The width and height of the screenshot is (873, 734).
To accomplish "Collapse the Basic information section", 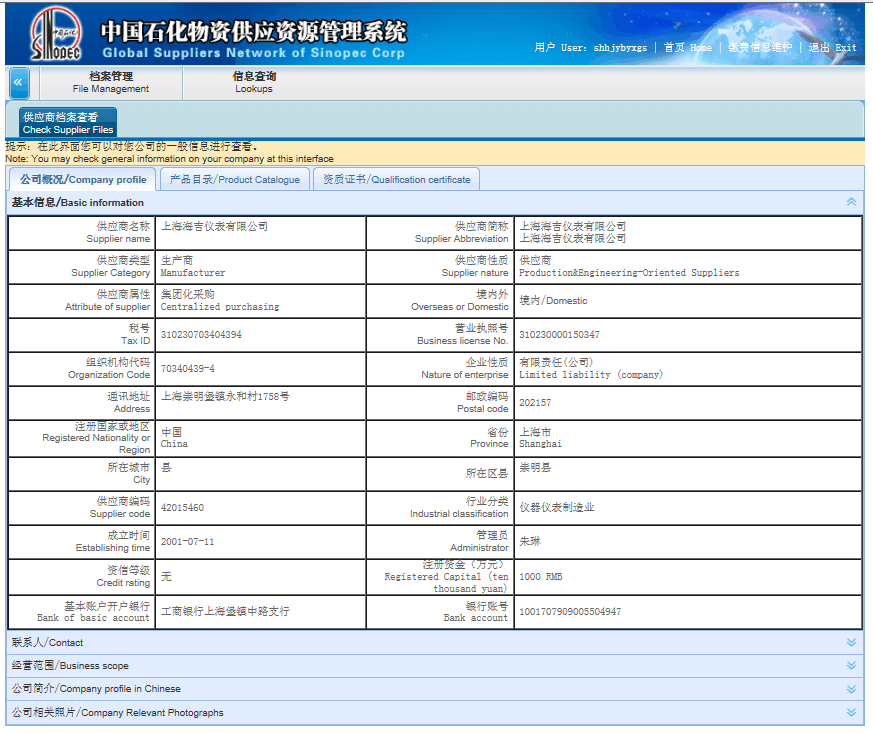I will [851, 202].
